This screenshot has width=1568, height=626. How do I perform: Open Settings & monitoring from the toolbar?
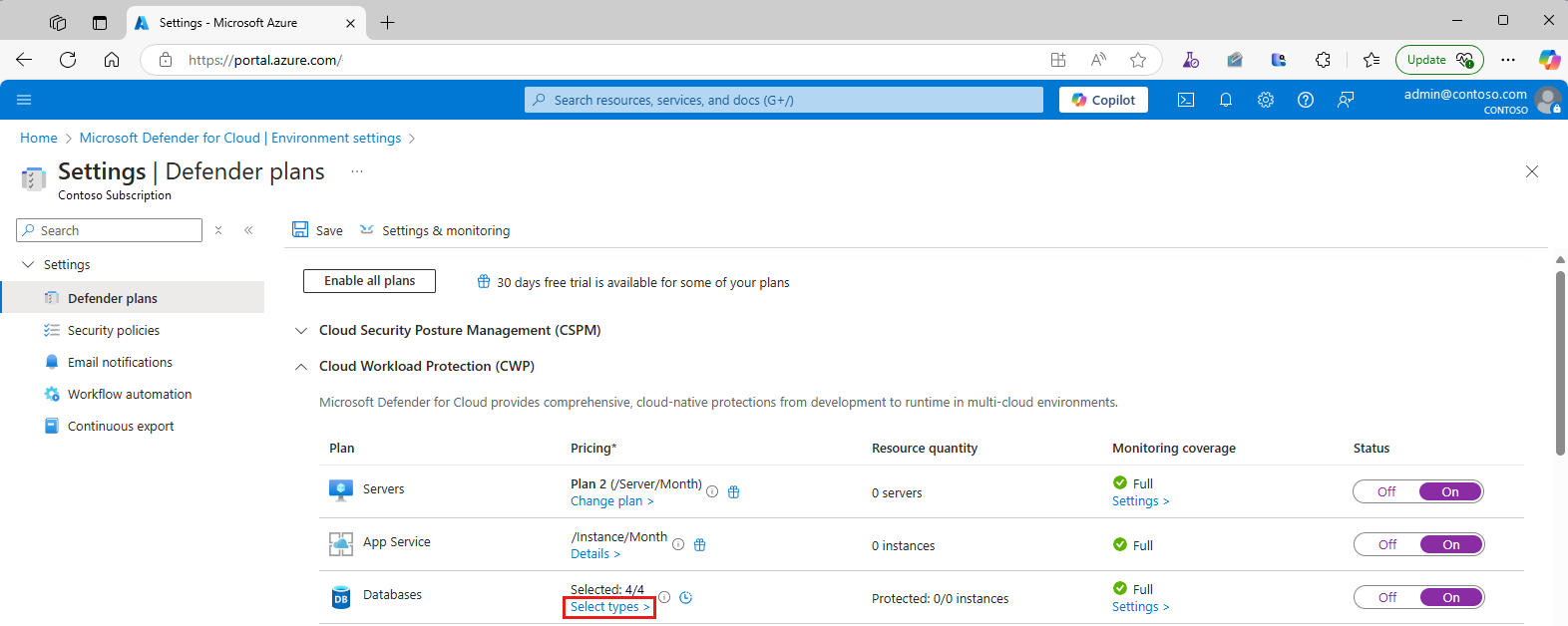tap(435, 230)
